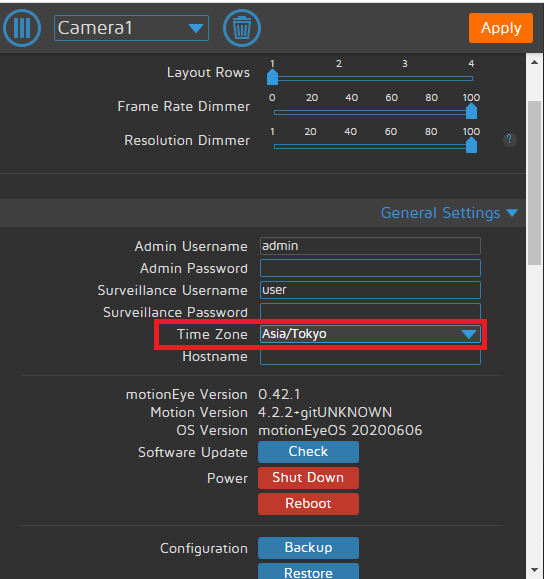Click the Backup configuration button

[x=308, y=548]
